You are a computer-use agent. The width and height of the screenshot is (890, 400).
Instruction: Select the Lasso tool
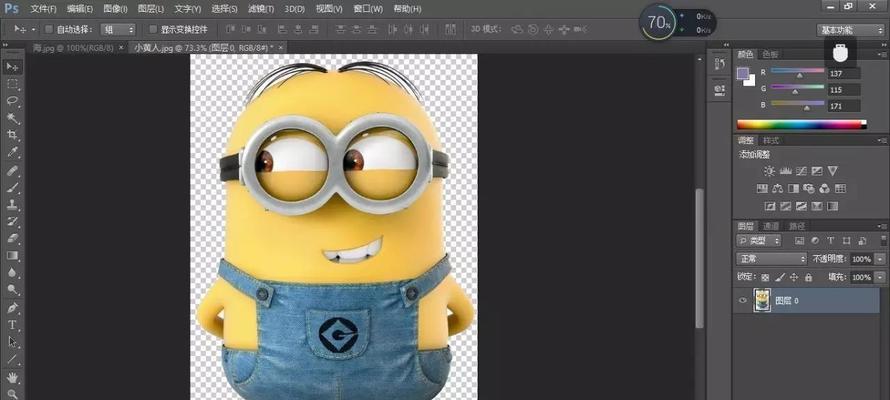coord(12,101)
